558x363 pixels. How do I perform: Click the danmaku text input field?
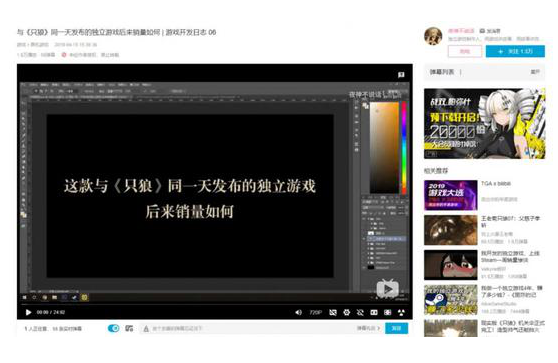(249, 328)
